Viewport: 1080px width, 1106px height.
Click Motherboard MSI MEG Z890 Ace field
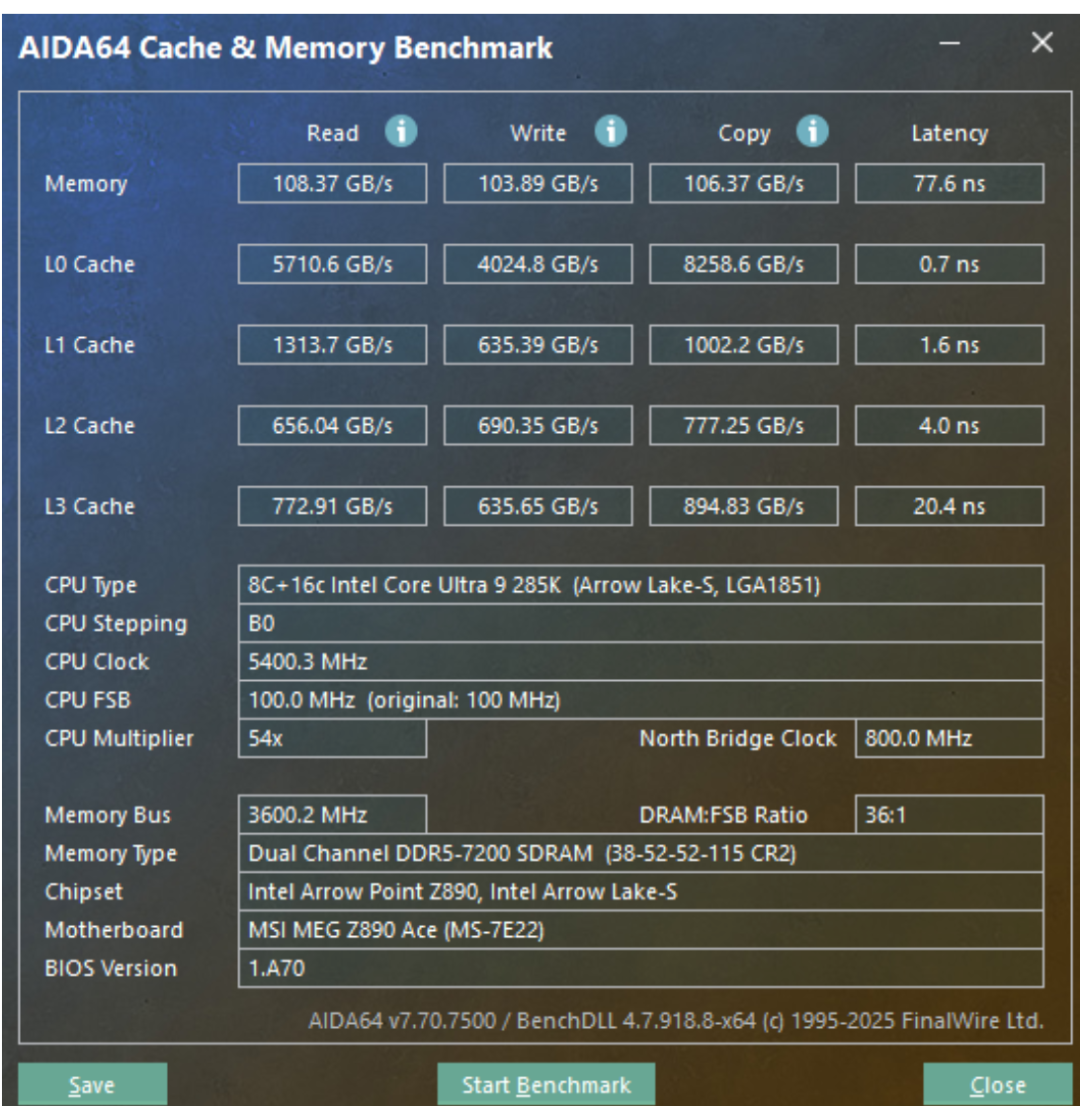641,930
